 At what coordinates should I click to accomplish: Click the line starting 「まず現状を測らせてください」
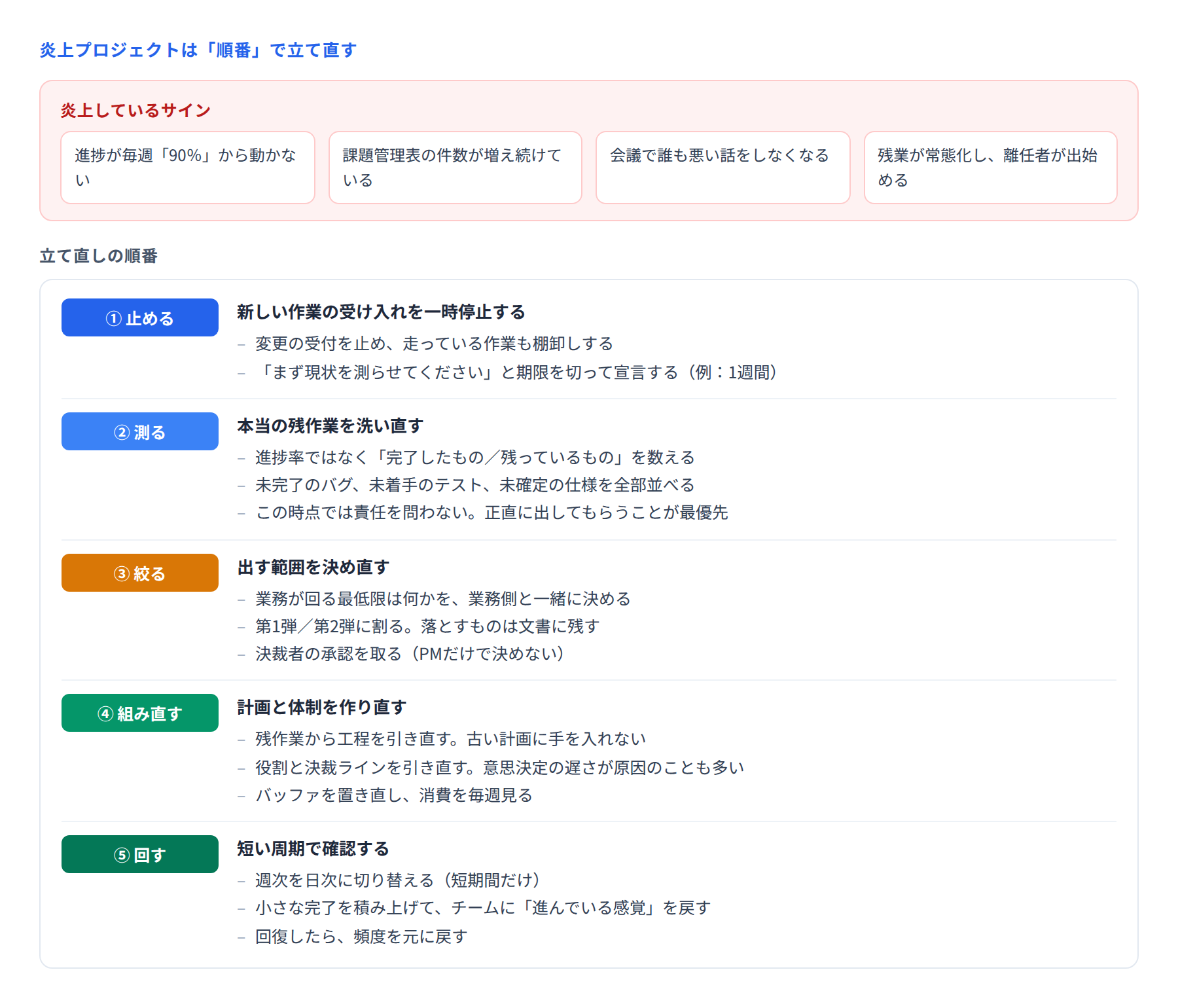coord(516,372)
